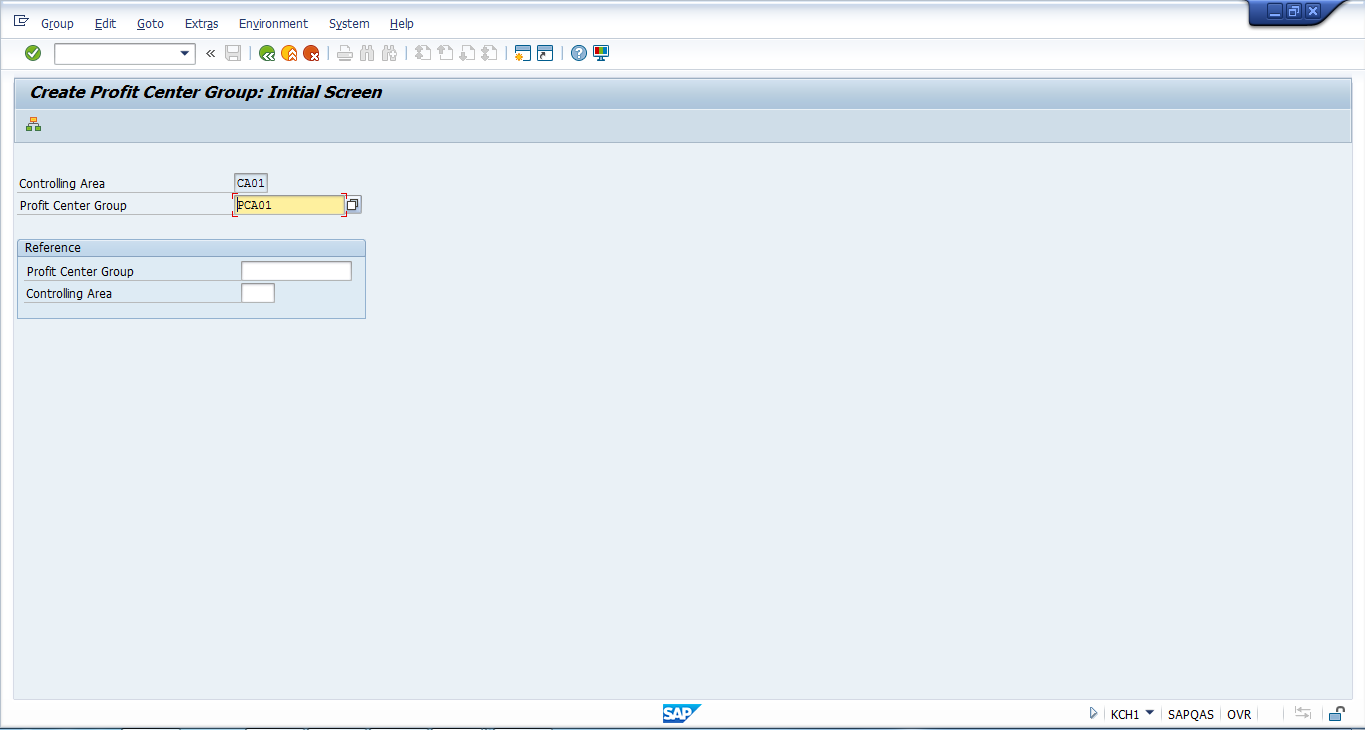Click the First Page icon
This screenshot has height=730, width=1365.
(423, 53)
